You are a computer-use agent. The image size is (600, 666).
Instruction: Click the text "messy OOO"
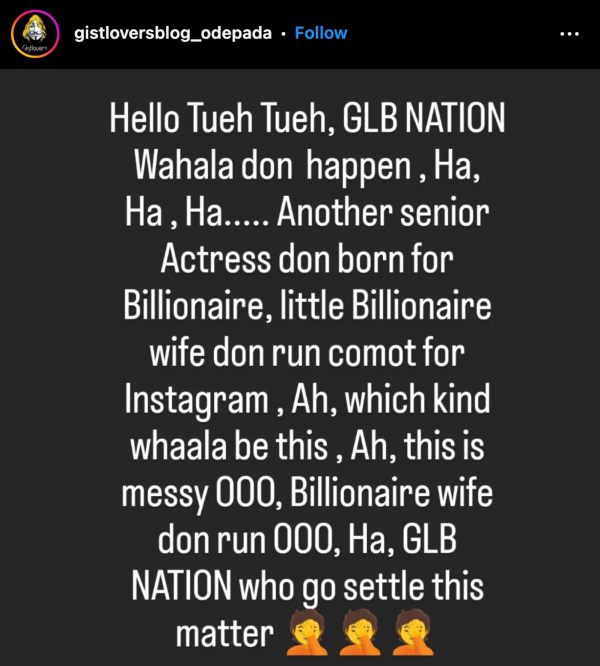pyautogui.click(x=202, y=494)
